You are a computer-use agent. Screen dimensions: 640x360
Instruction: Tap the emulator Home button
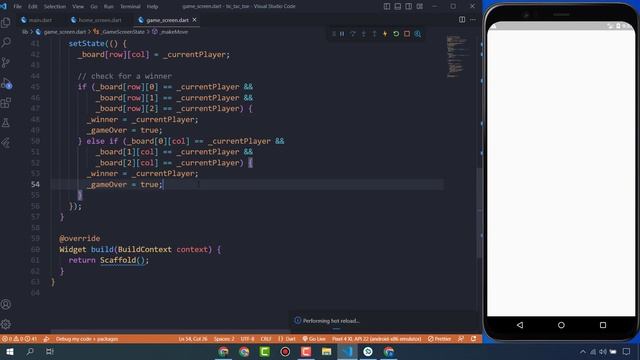pyautogui.click(x=561, y=325)
